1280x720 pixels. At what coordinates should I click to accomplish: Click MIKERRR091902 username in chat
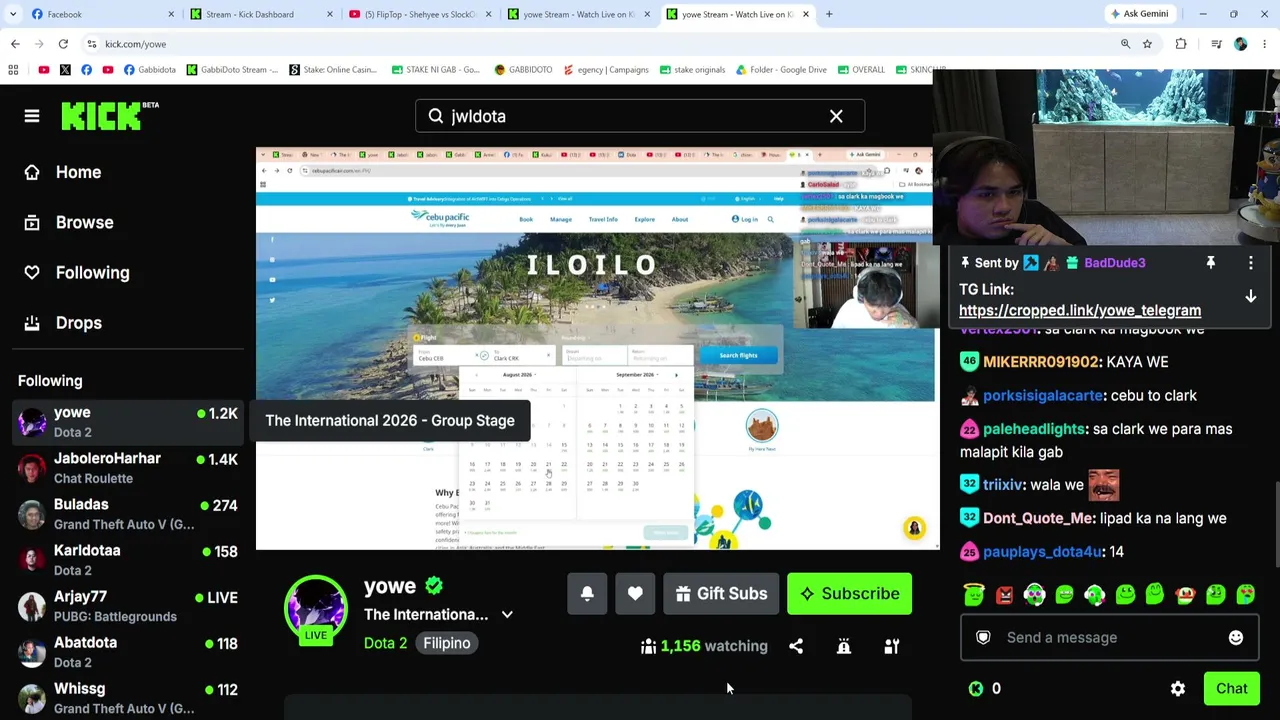(x=1041, y=362)
